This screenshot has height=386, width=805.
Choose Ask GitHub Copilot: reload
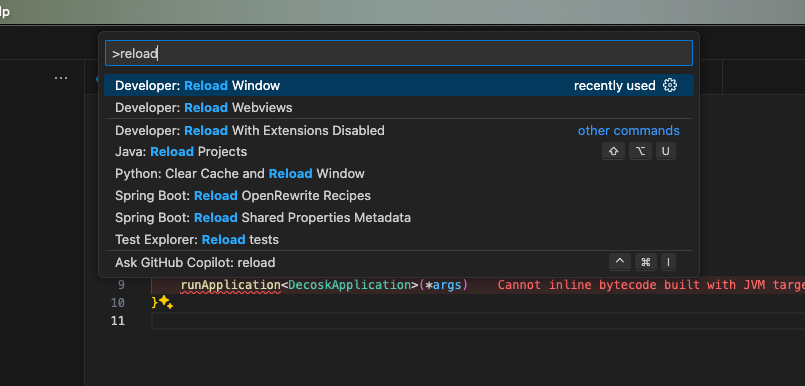click(x=398, y=262)
